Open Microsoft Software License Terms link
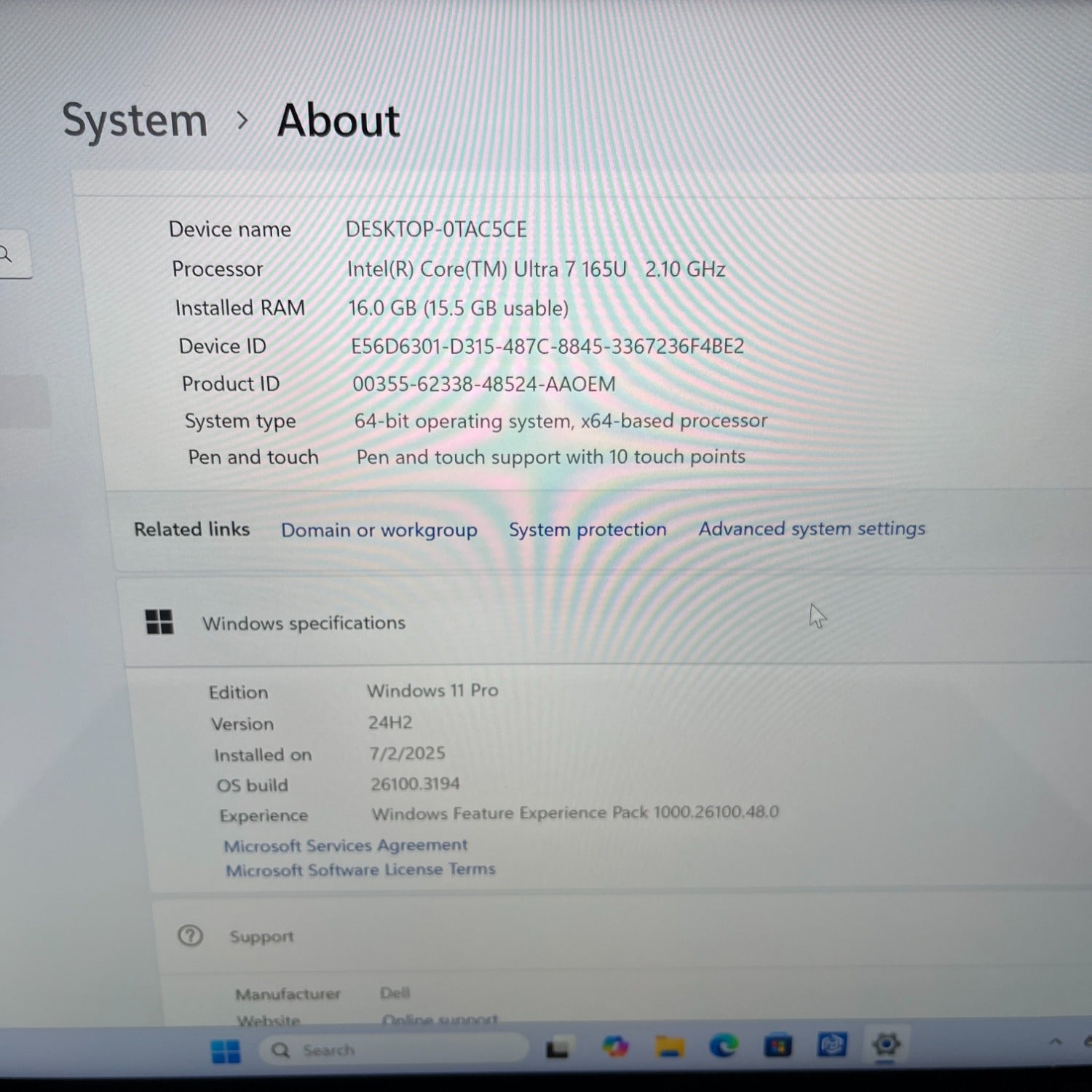Viewport: 1092px width, 1092px height. click(360, 870)
